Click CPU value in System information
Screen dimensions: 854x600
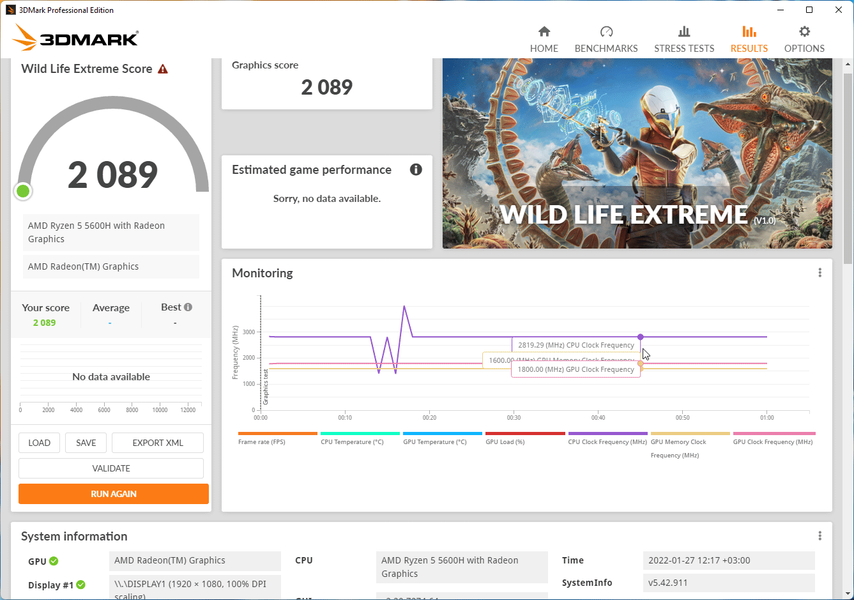[462, 567]
